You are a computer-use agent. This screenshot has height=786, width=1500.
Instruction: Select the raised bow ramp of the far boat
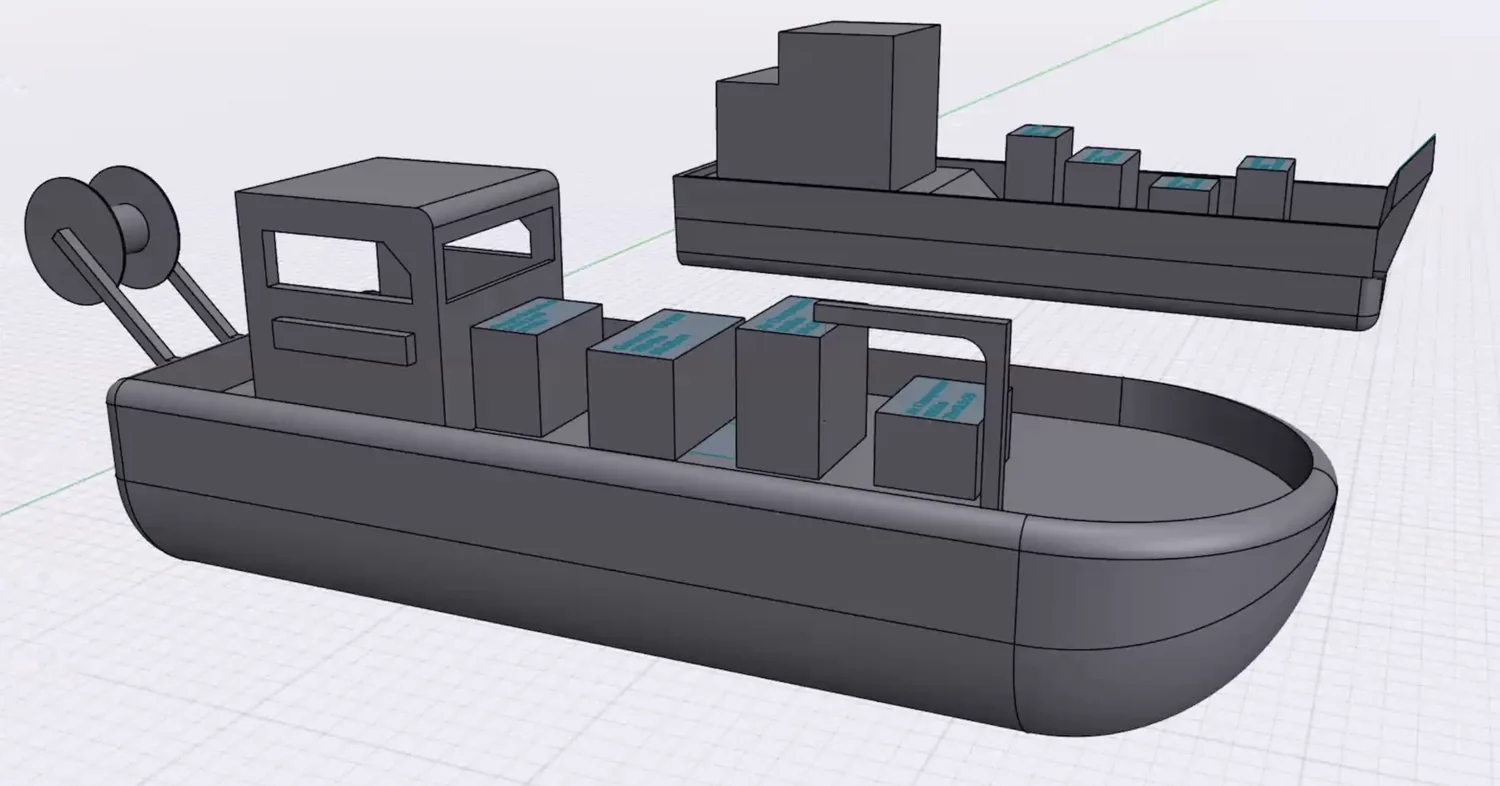pyautogui.click(x=1407, y=186)
